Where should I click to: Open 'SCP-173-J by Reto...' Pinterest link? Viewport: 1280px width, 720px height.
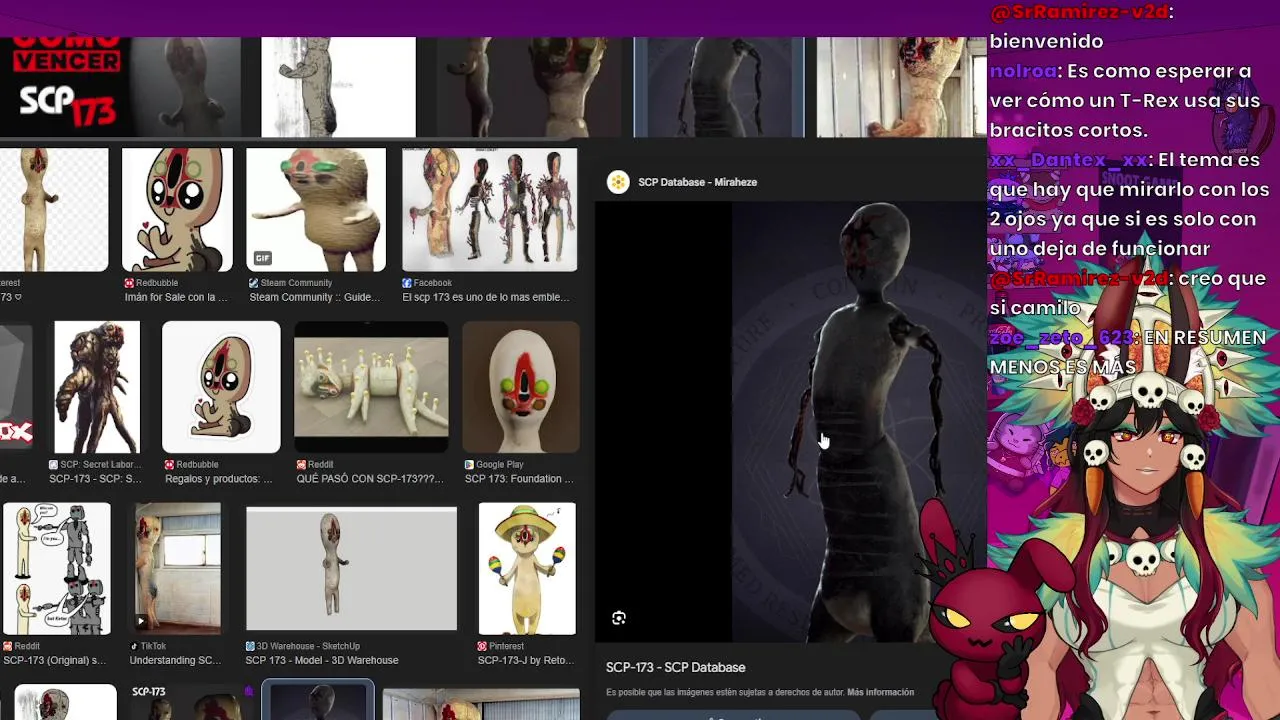tap(525, 660)
